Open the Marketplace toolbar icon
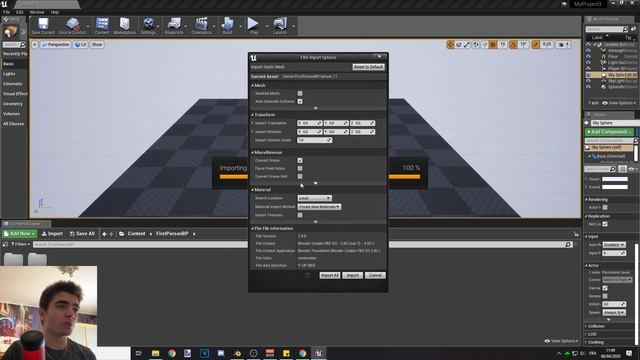Viewport: 640px width, 360px height. click(x=124, y=25)
